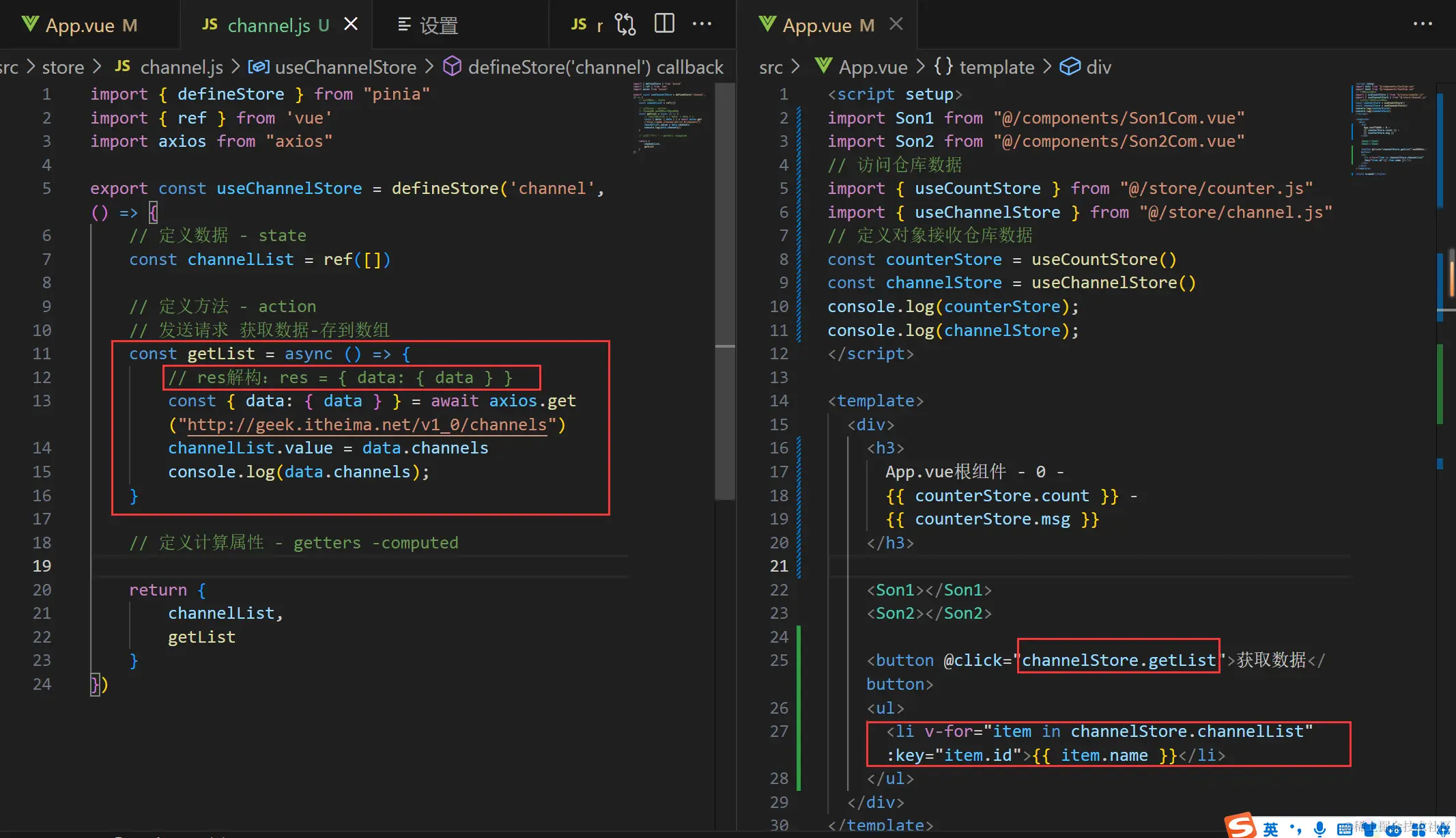Open the template breadcrumb dropdown
Screen dimensions: 1456x838
tap(984, 67)
